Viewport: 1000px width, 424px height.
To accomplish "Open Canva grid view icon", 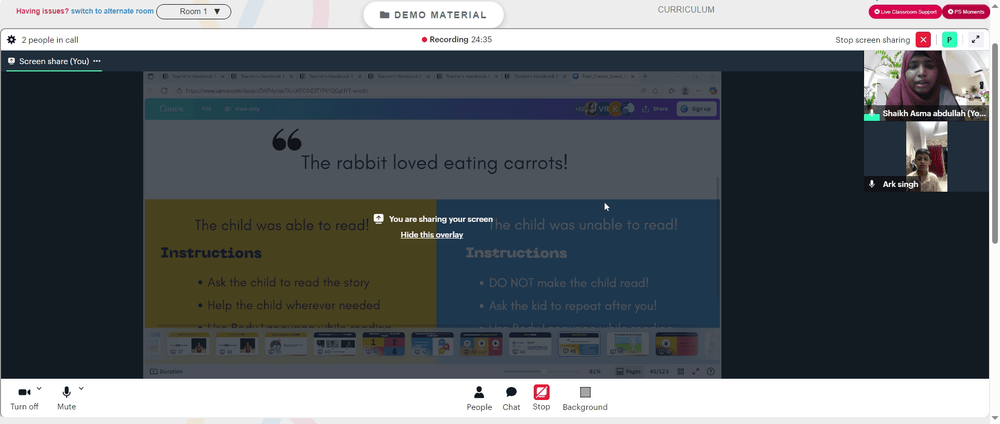I will (x=680, y=372).
